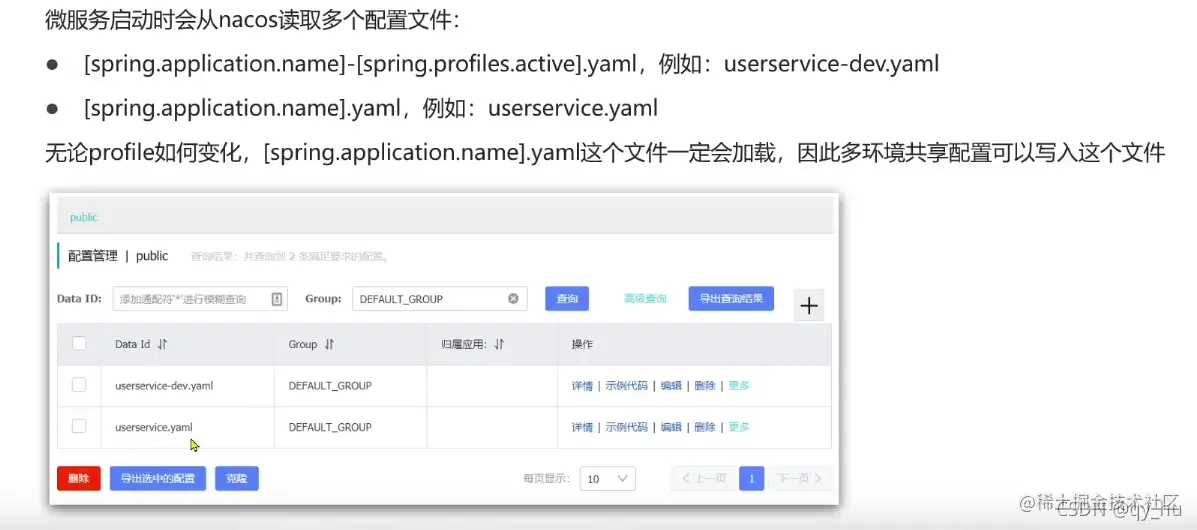1197x530 pixels.
Task: Clear the Group field with the x icon
Action: pos(513,299)
